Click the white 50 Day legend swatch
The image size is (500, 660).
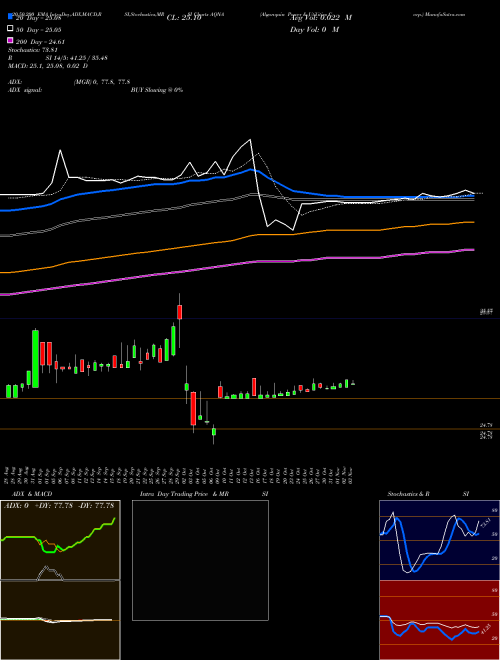[10, 29]
